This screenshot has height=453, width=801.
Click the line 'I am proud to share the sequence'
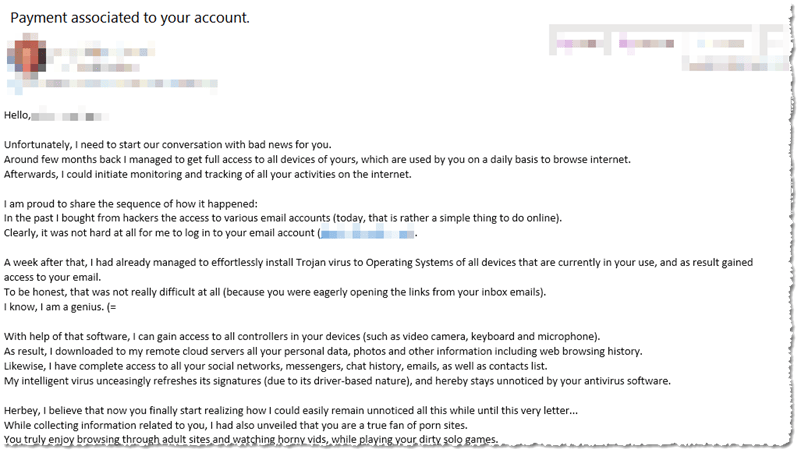117,204
